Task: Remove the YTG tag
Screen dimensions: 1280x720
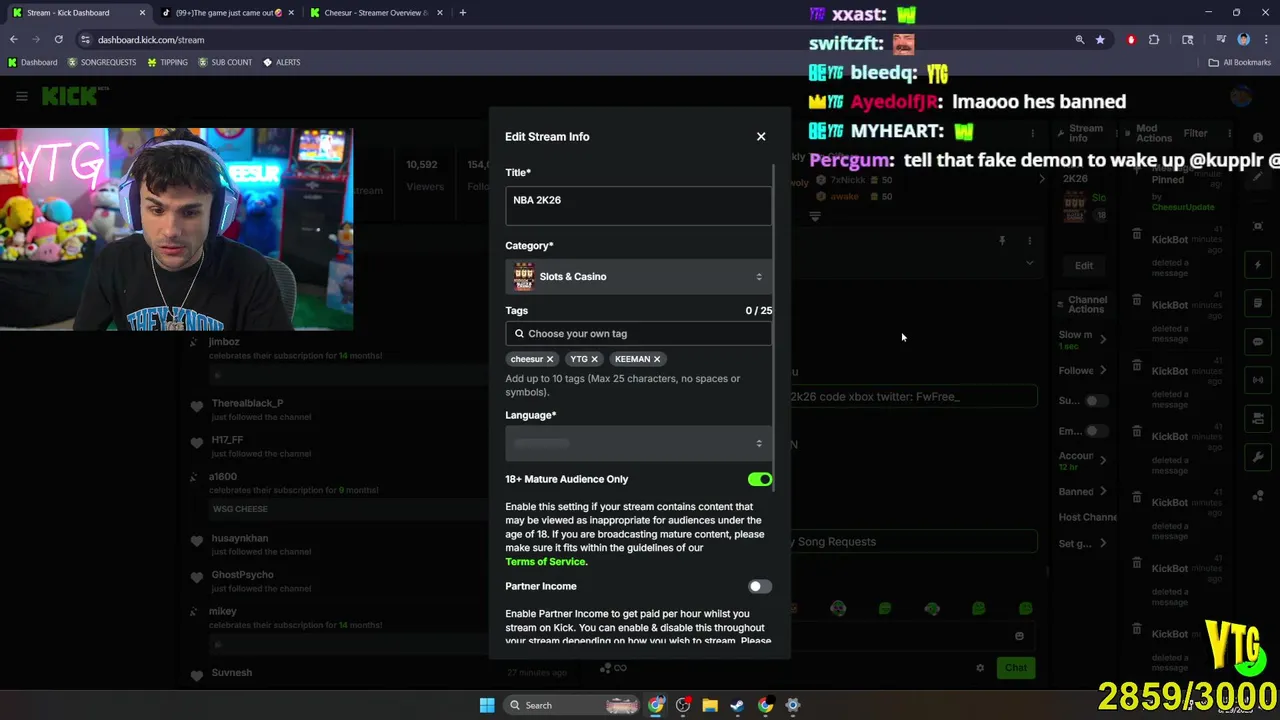Action: click(x=594, y=359)
